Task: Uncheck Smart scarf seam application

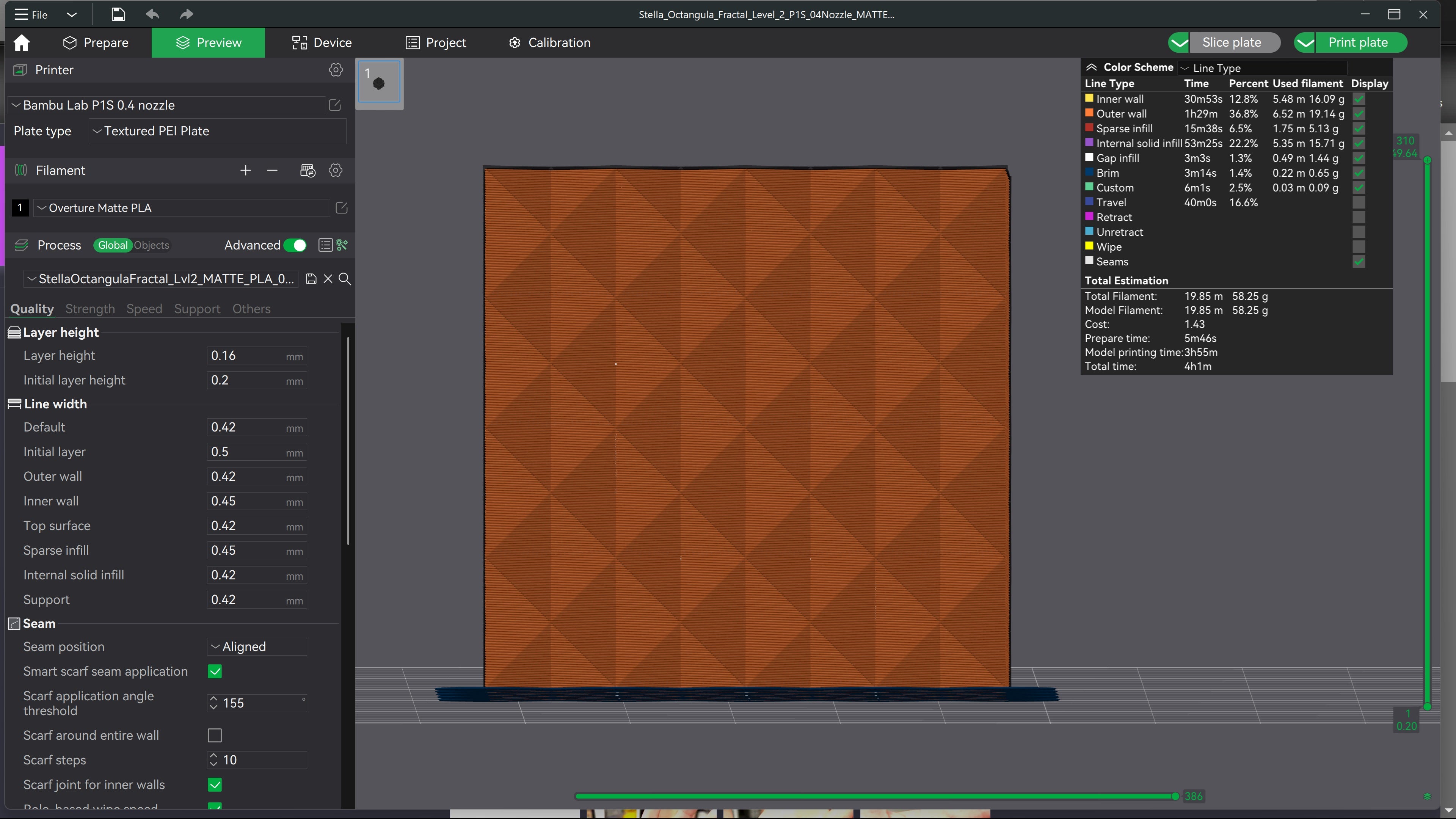Action: [215, 671]
